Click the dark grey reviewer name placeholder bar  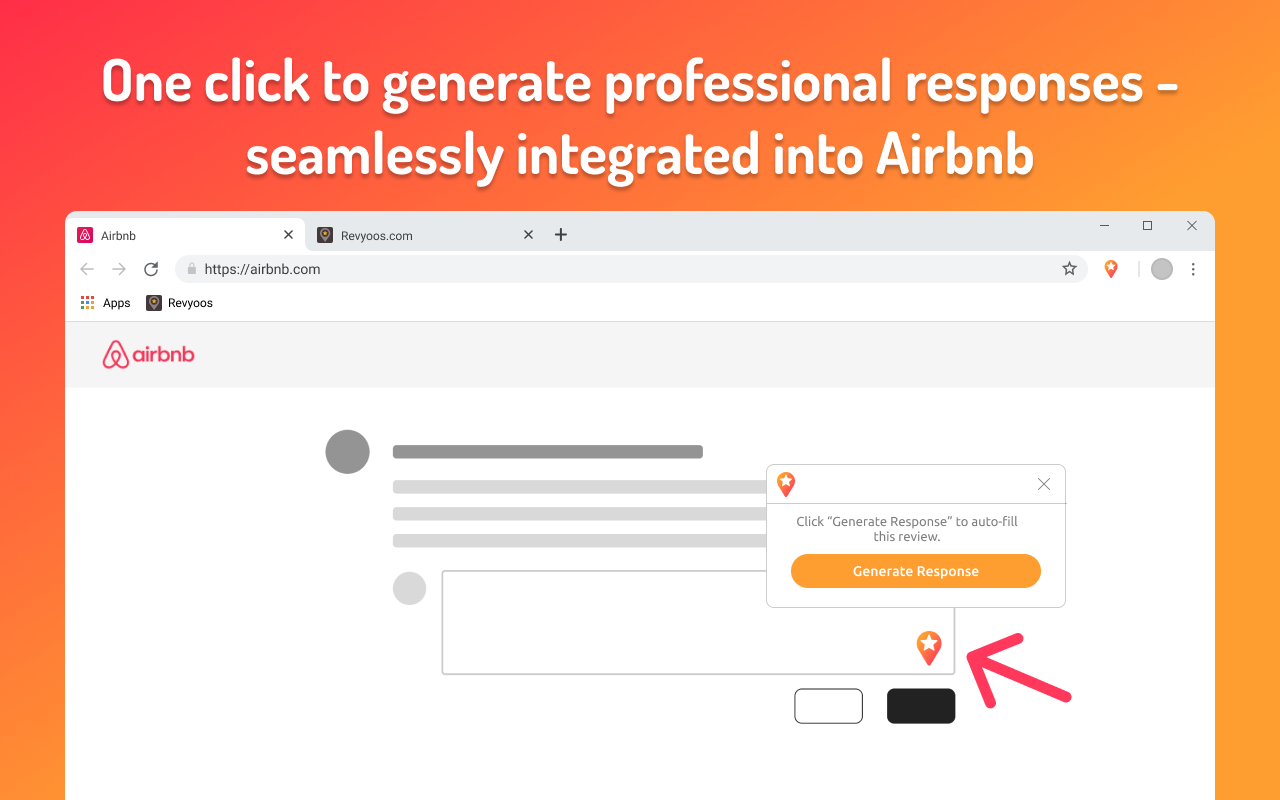(548, 452)
